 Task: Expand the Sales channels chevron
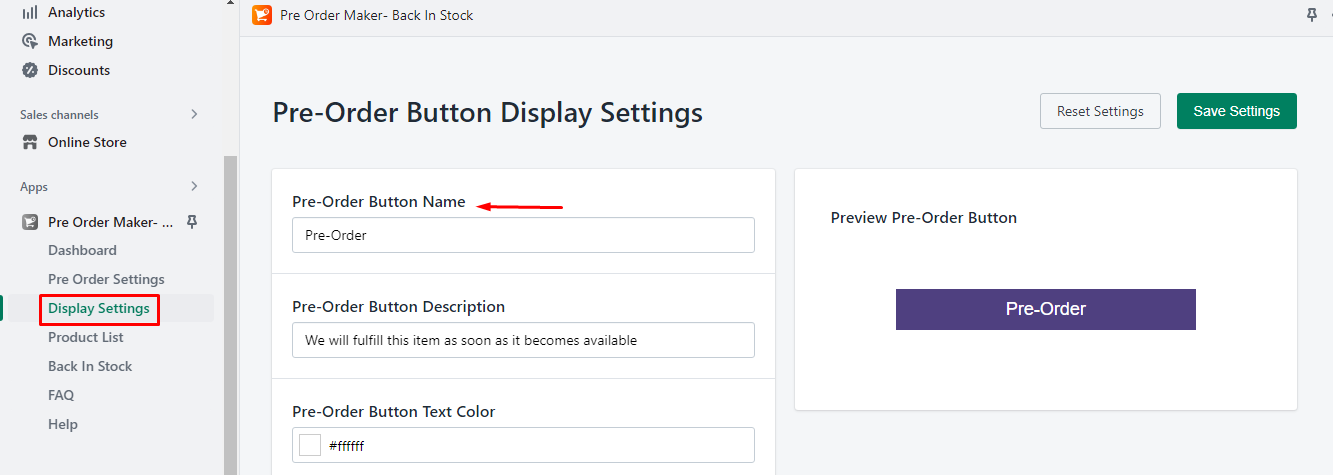(194, 114)
